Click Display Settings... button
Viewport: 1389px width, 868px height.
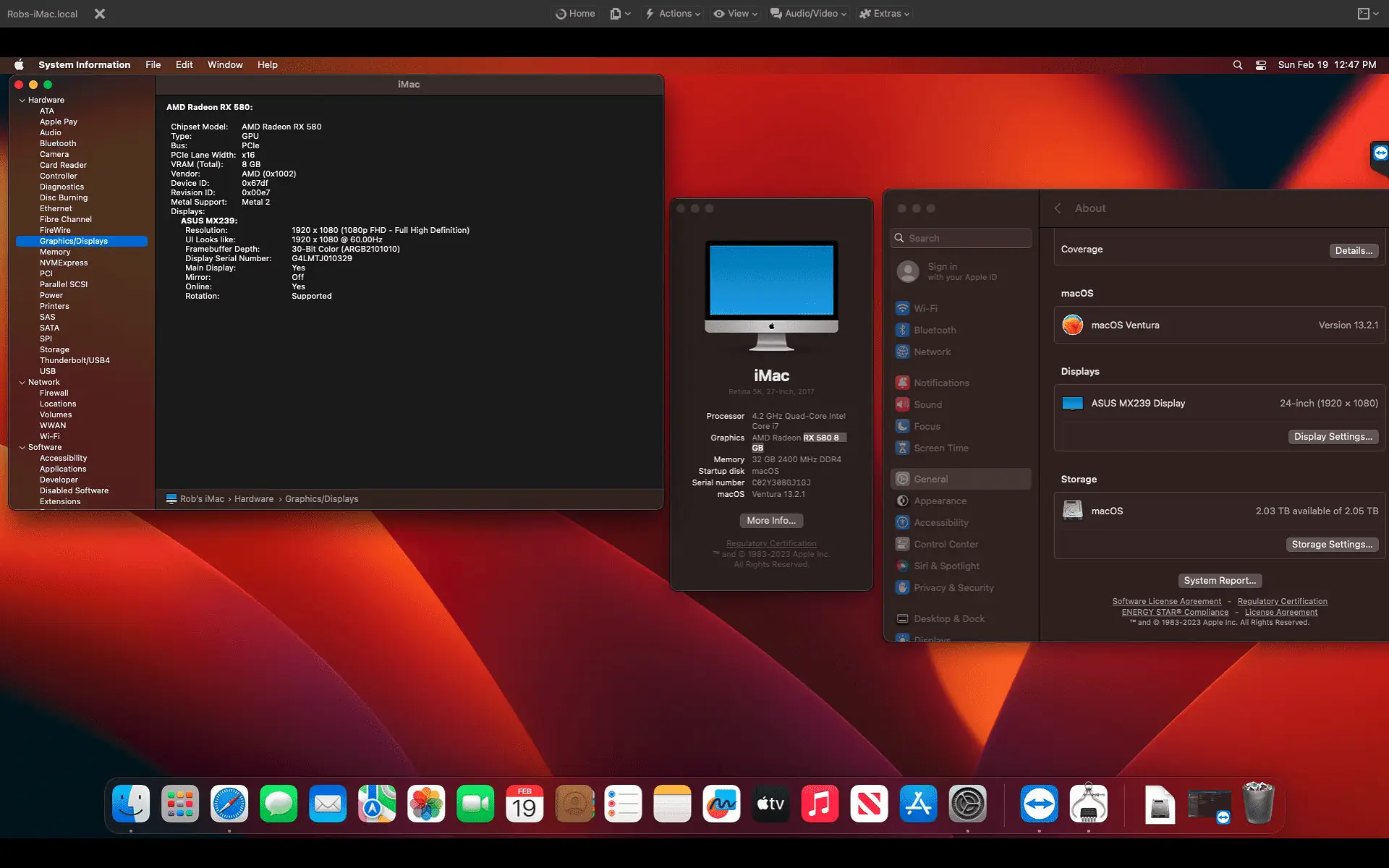pos(1333,437)
